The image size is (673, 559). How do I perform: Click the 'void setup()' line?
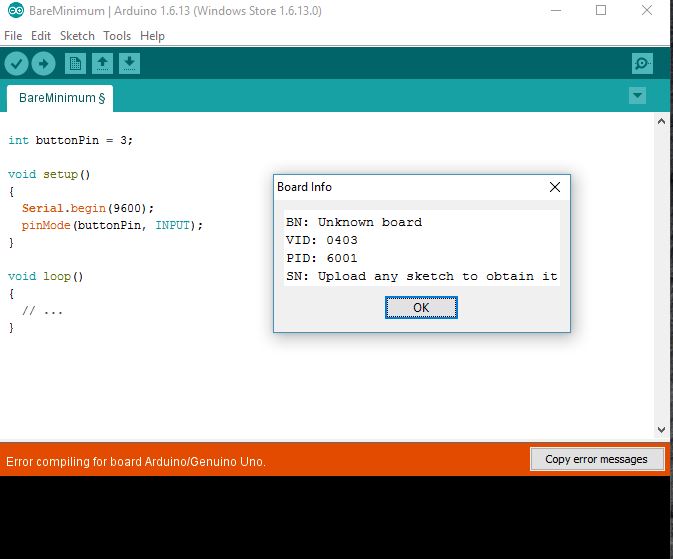point(49,174)
